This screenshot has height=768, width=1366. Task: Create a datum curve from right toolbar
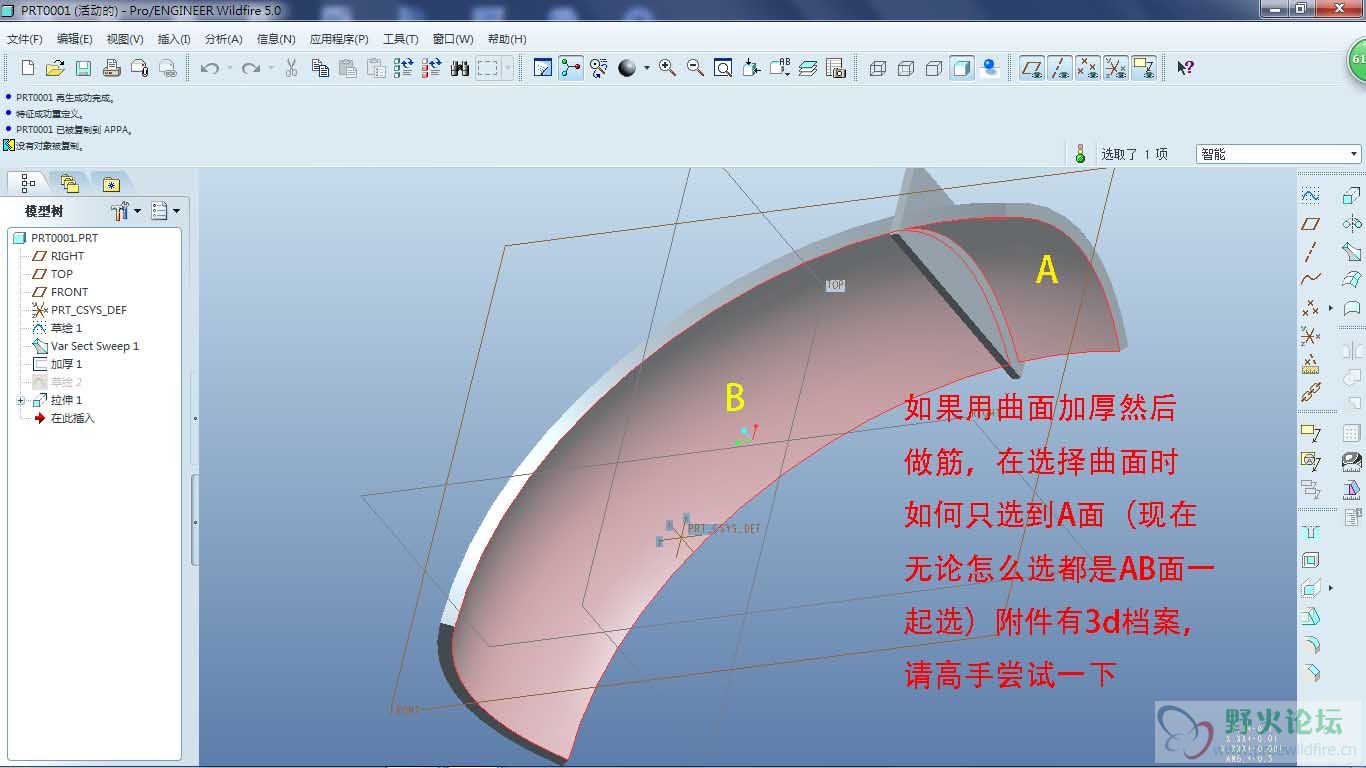pyautogui.click(x=1311, y=280)
